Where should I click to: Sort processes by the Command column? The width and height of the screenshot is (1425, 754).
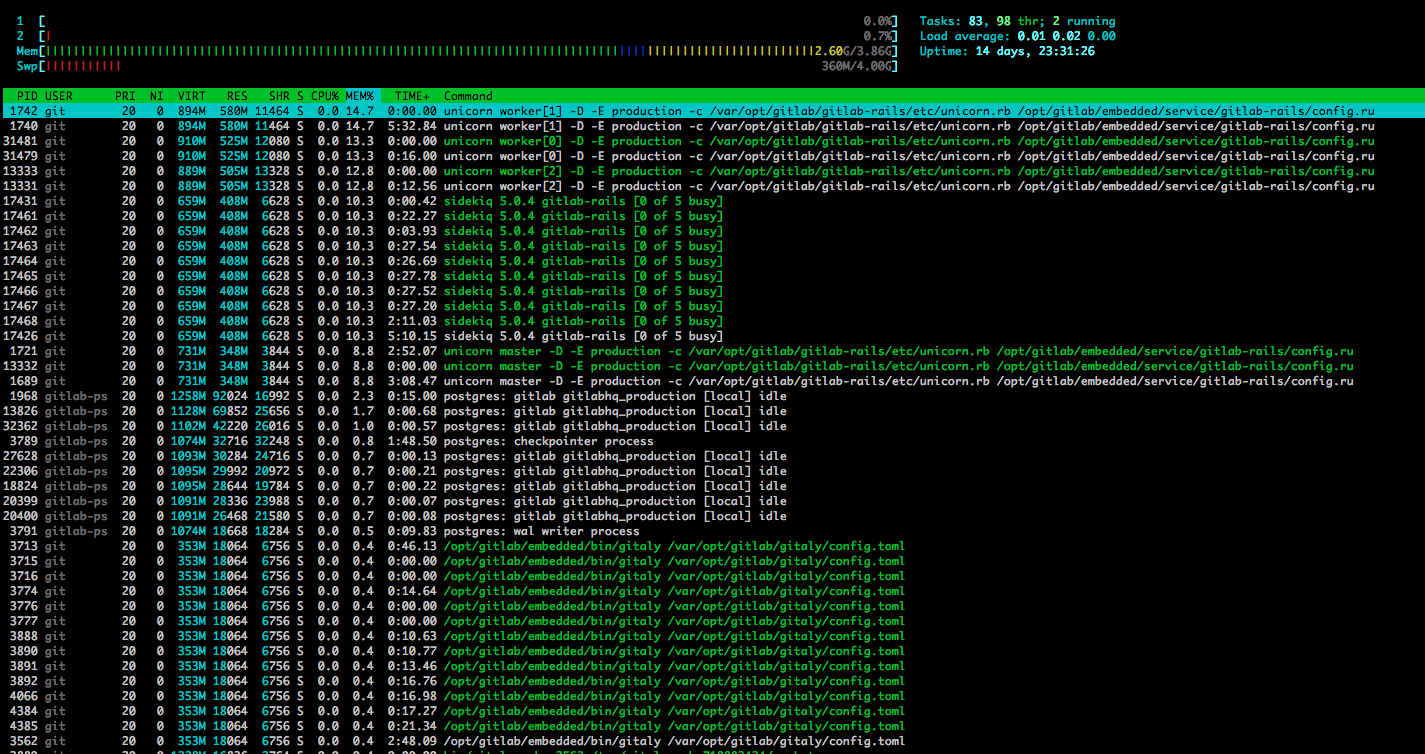tap(467, 96)
